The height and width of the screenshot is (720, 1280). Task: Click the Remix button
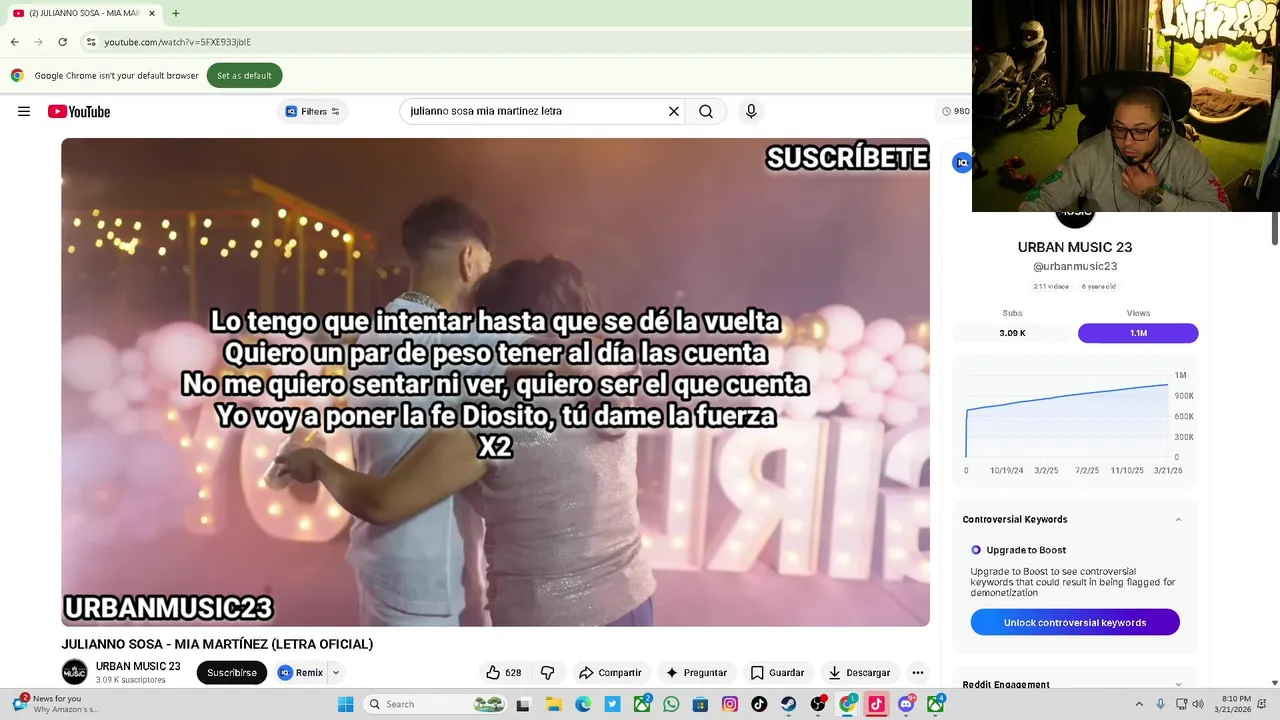(x=300, y=673)
